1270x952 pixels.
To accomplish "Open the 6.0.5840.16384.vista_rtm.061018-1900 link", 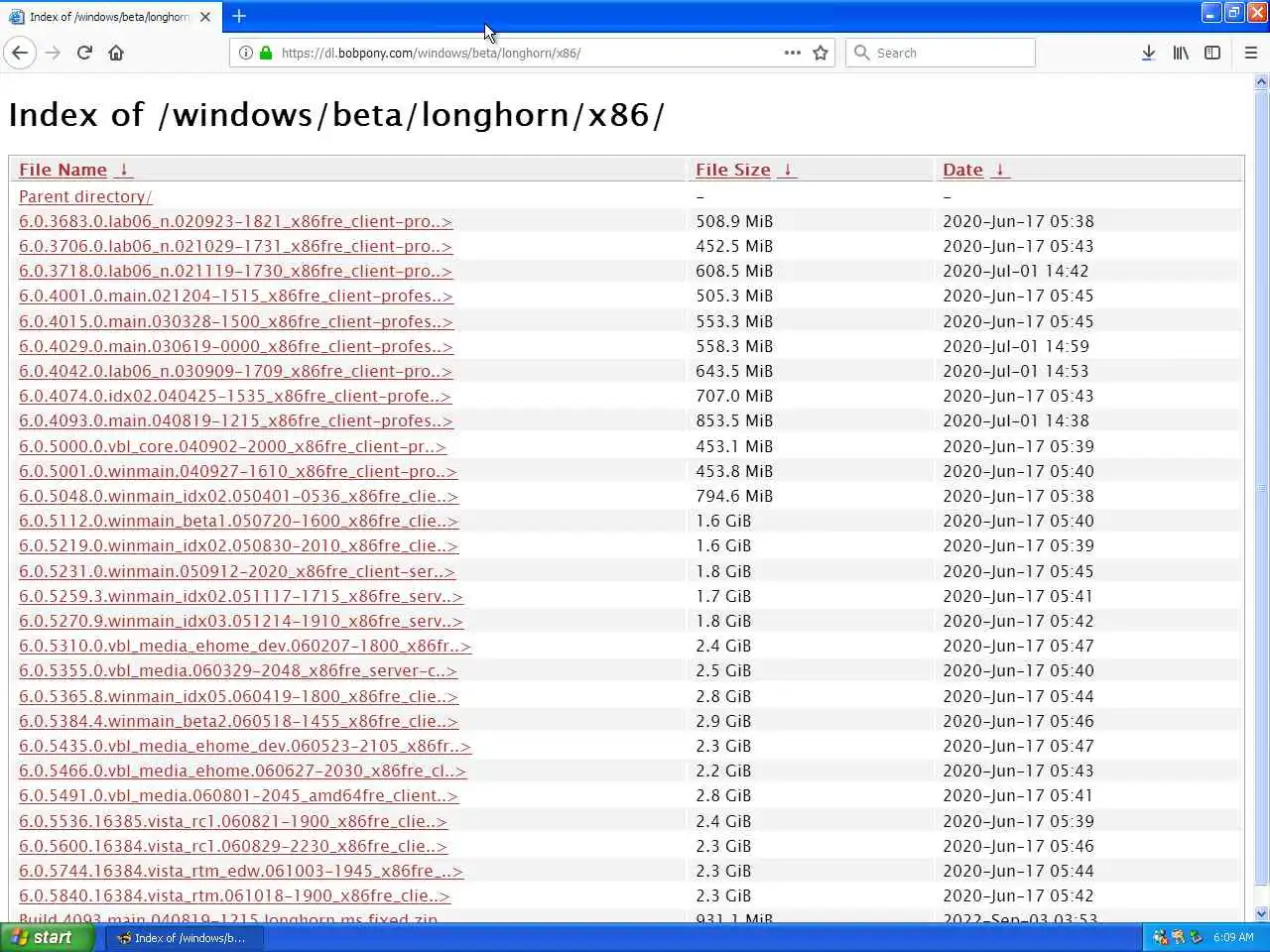I will click(x=234, y=895).
